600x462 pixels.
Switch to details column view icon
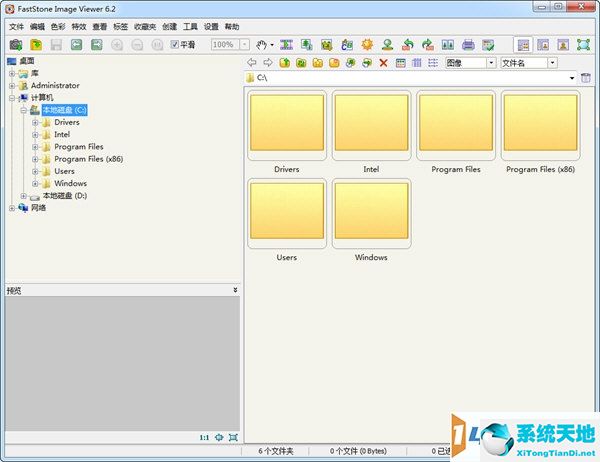417,63
